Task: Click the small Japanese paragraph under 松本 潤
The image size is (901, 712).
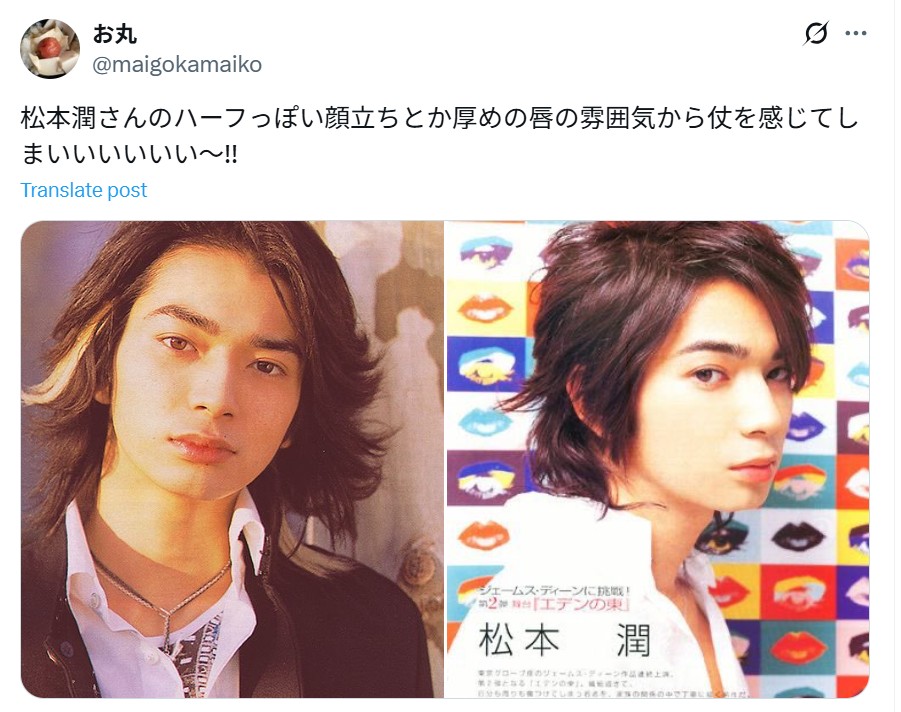Action: 610,682
